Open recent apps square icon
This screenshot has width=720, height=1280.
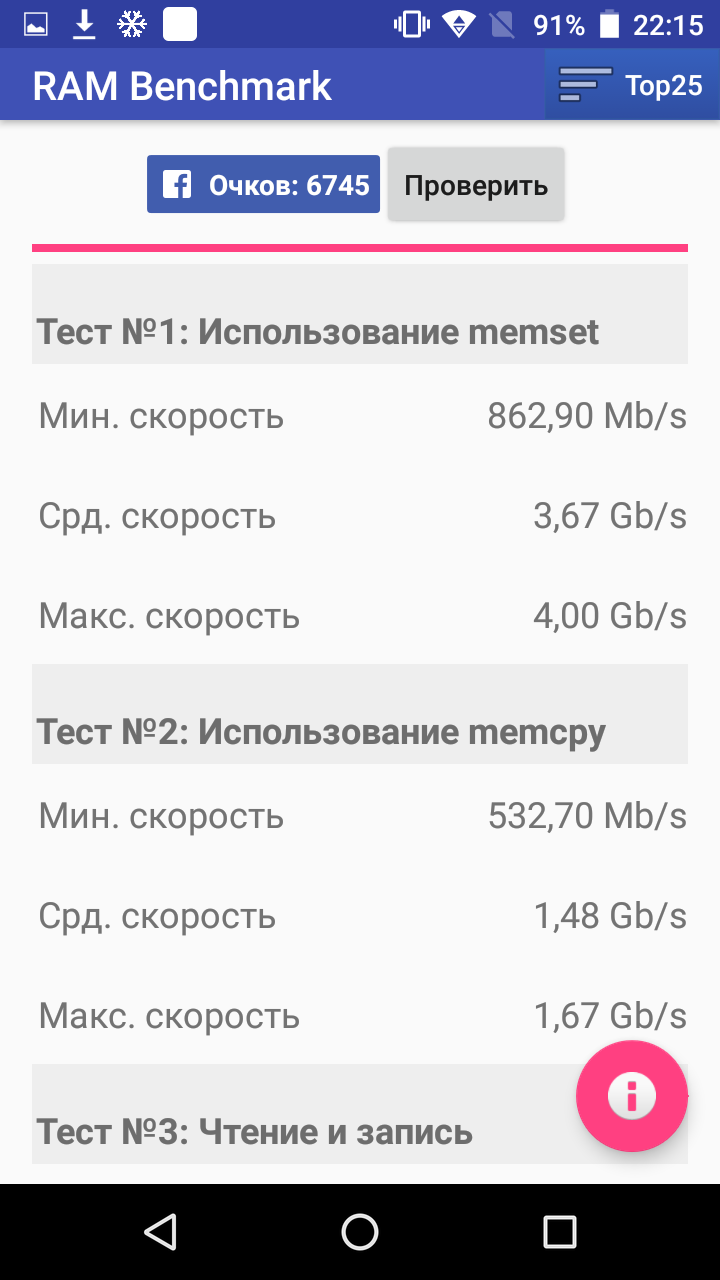(x=560, y=1232)
